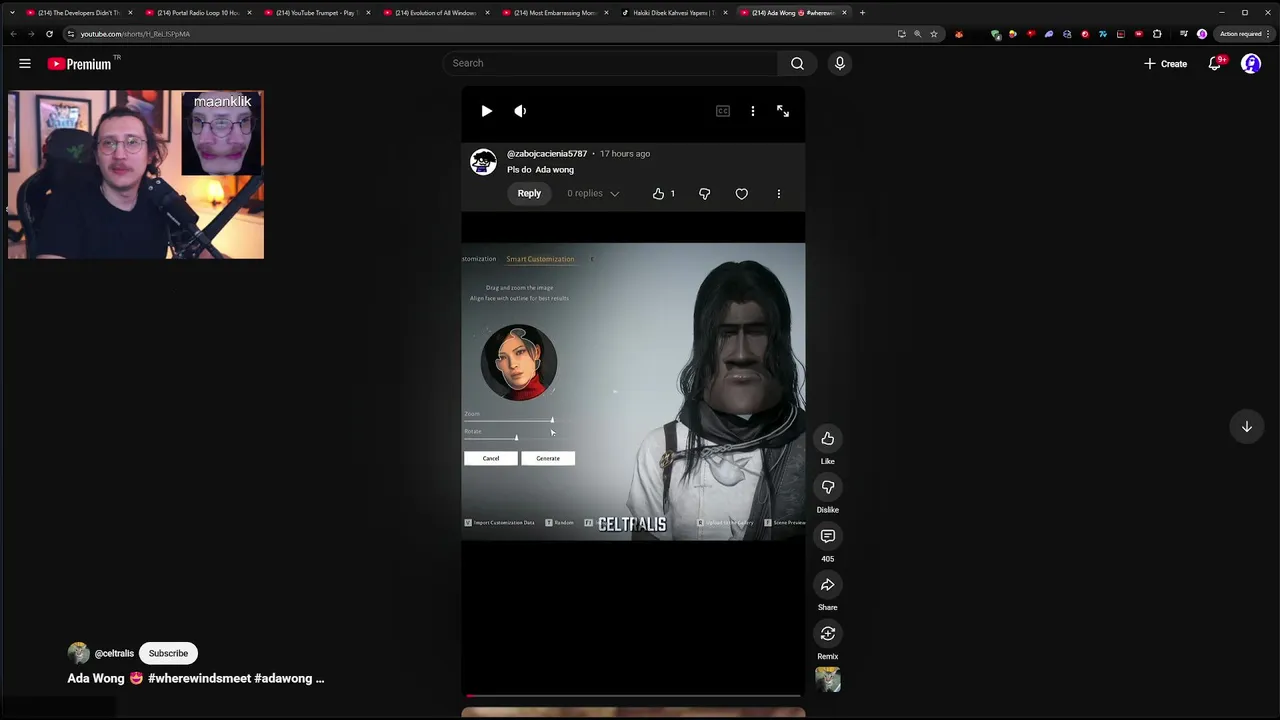Open @zabojcacienia5787 profile link

click(547, 154)
